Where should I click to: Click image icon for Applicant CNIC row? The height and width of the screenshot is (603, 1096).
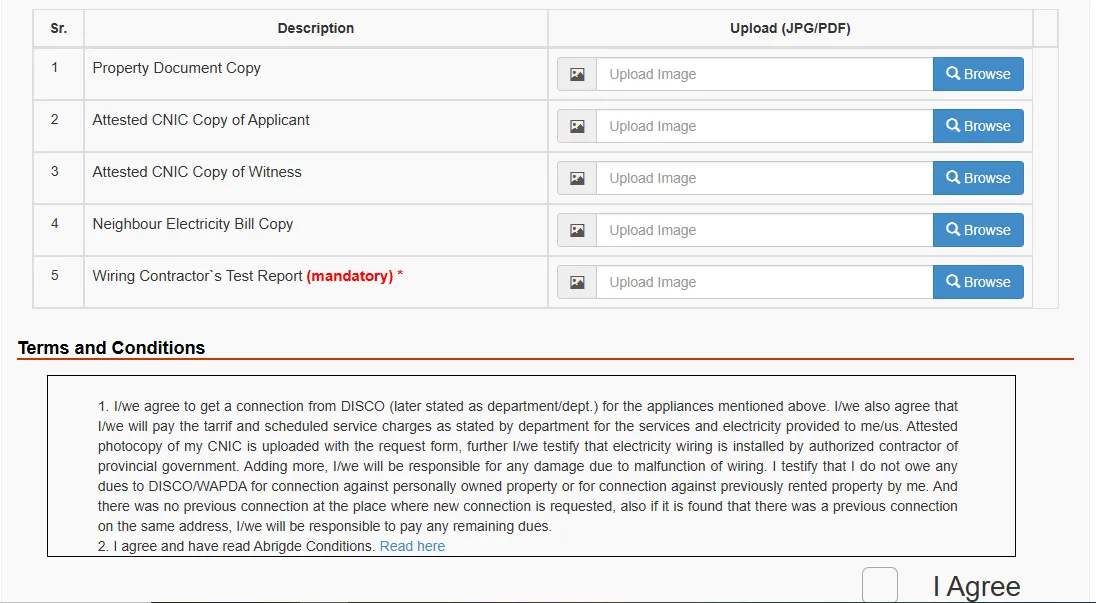tap(577, 126)
